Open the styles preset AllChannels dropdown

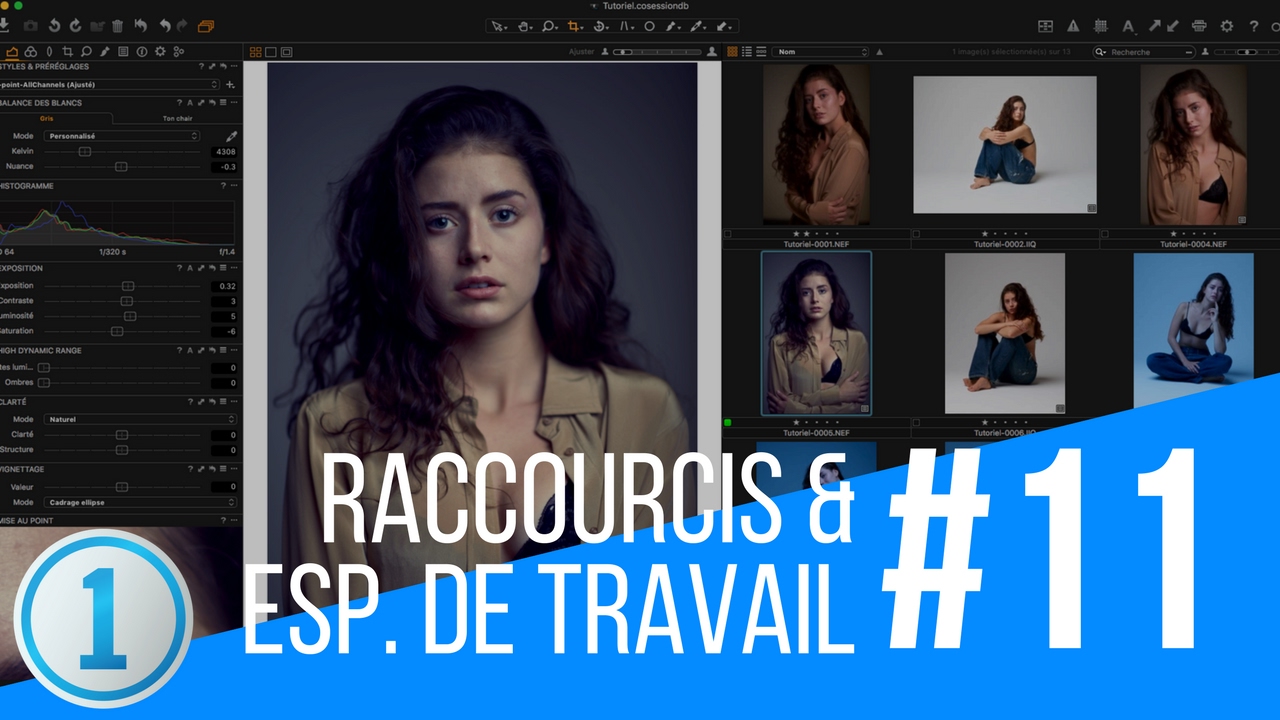110,85
